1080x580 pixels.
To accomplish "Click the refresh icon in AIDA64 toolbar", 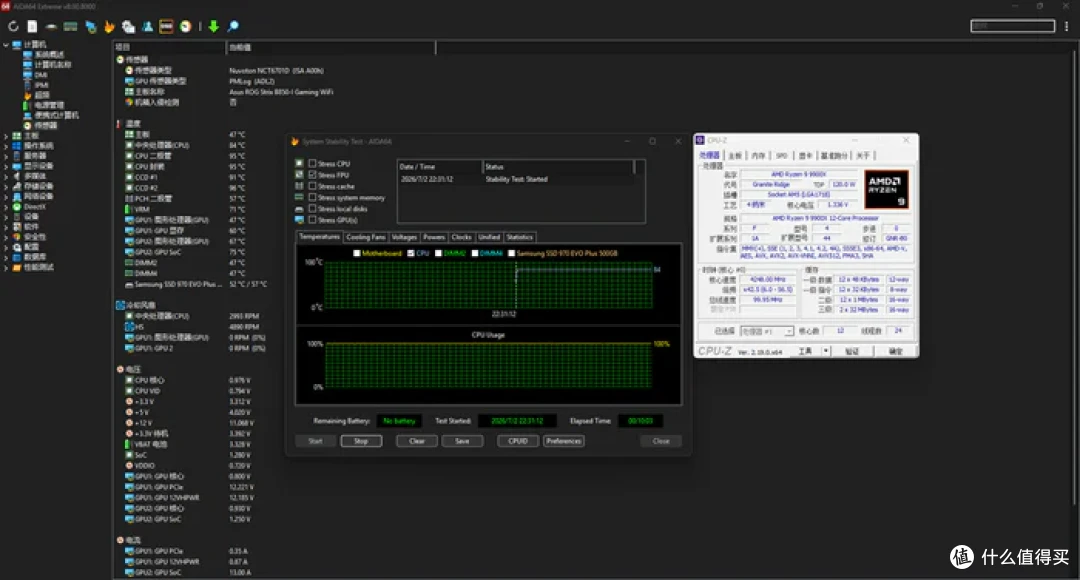I will pos(13,26).
